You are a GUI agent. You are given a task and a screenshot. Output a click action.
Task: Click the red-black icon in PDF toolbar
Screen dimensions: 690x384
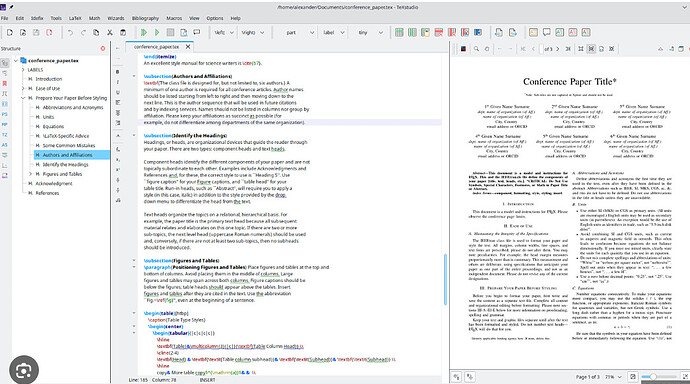point(463,49)
